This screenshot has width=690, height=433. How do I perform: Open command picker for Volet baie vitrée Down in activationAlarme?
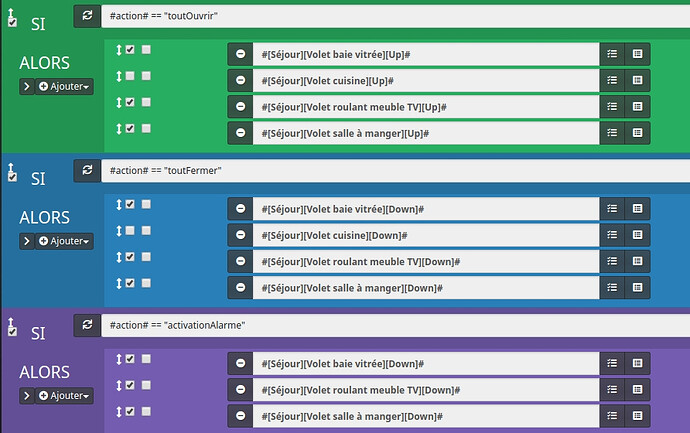(637, 363)
